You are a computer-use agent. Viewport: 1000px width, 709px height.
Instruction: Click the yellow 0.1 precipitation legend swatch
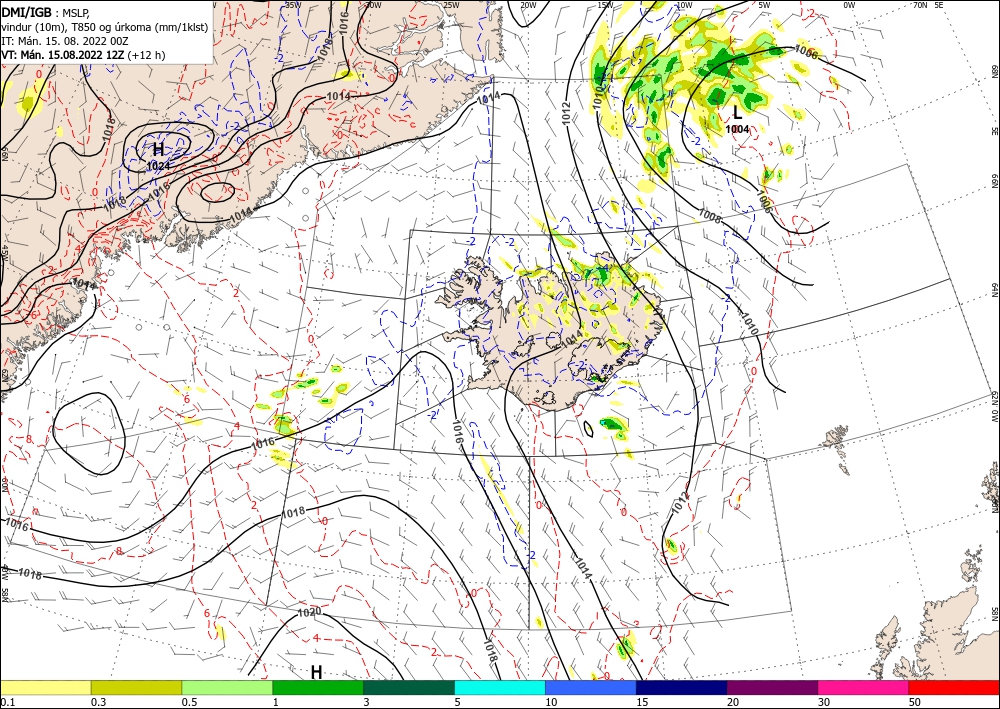point(46,687)
